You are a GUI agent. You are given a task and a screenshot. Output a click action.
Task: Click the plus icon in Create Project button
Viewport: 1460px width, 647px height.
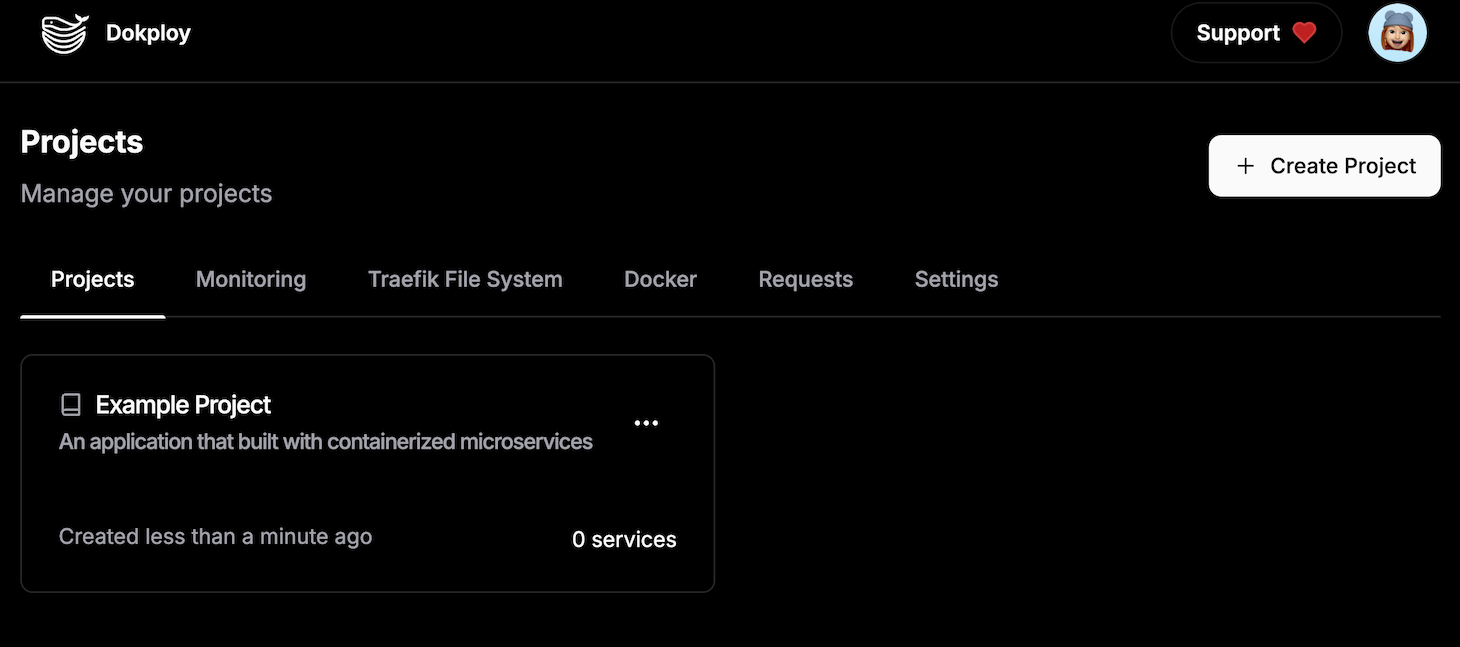point(1244,165)
